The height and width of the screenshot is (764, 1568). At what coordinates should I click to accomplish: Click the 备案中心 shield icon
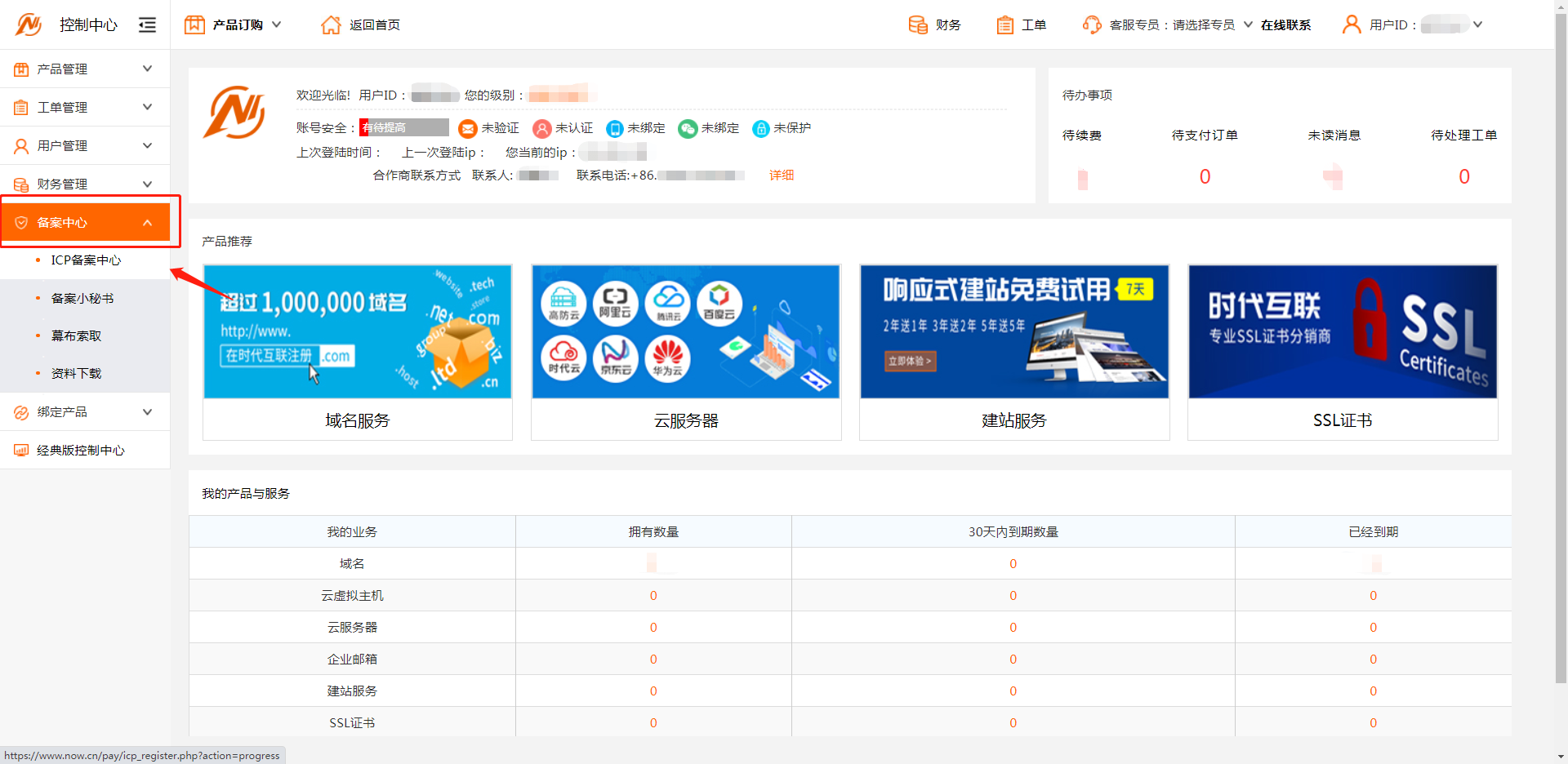click(21, 223)
